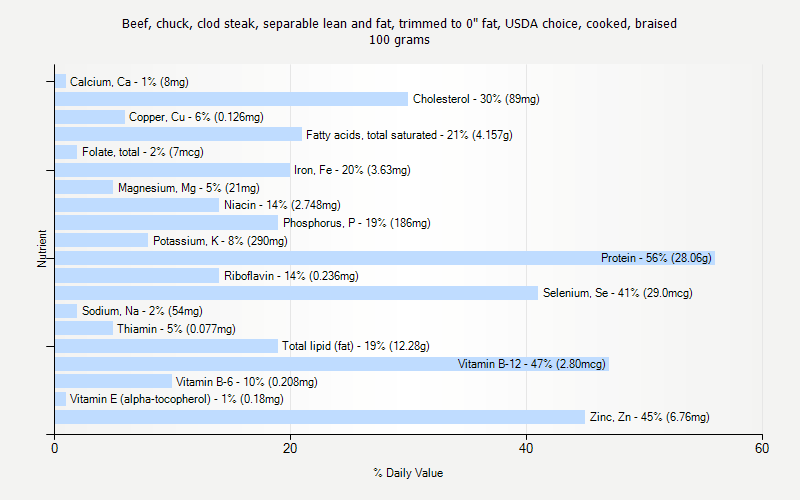This screenshot has width=800, height=500.
Task: Select the Vitamin B-6 10% bar
Action: click(114, 381)
